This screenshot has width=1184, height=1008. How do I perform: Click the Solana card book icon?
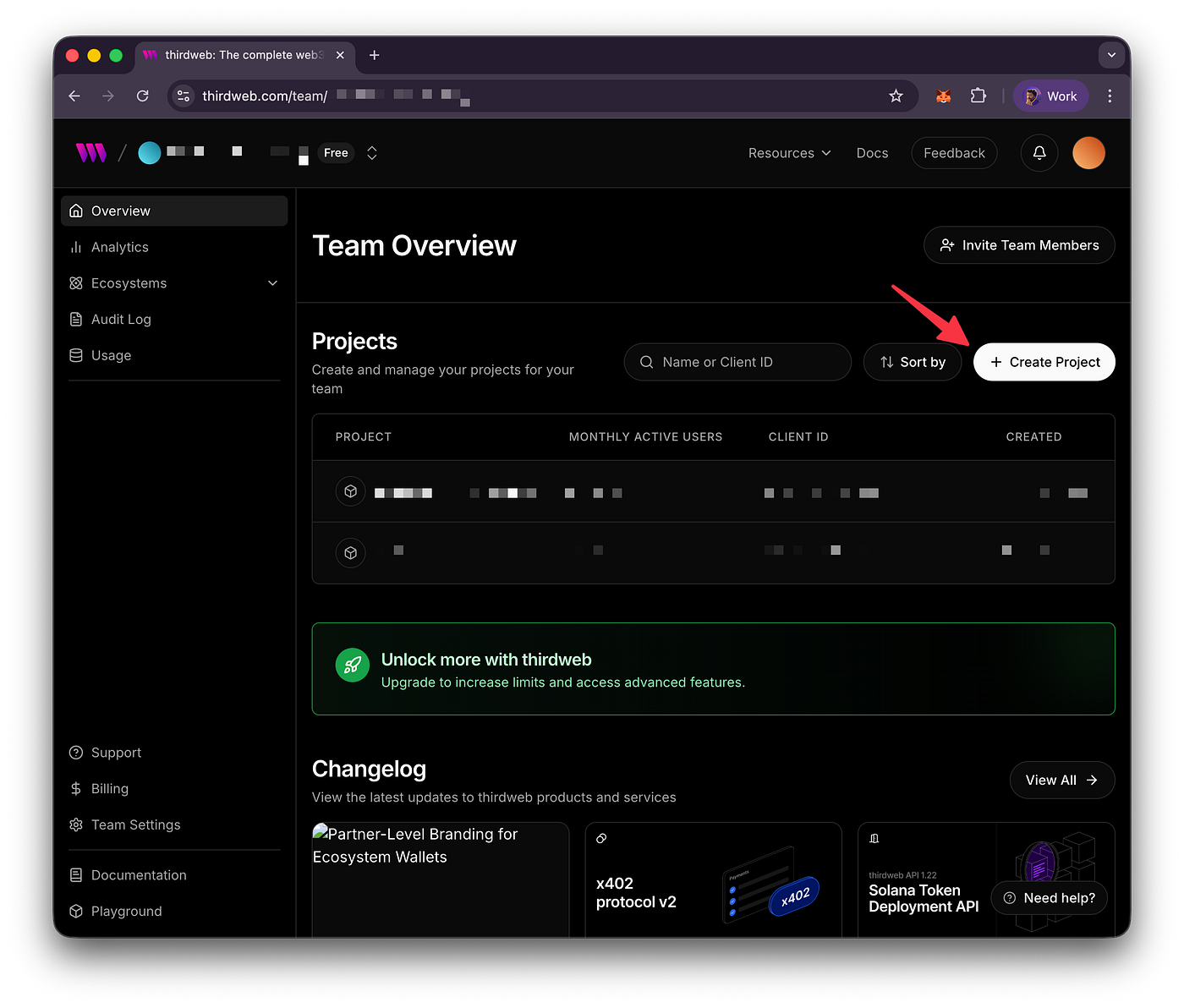[x=874, y=839]
